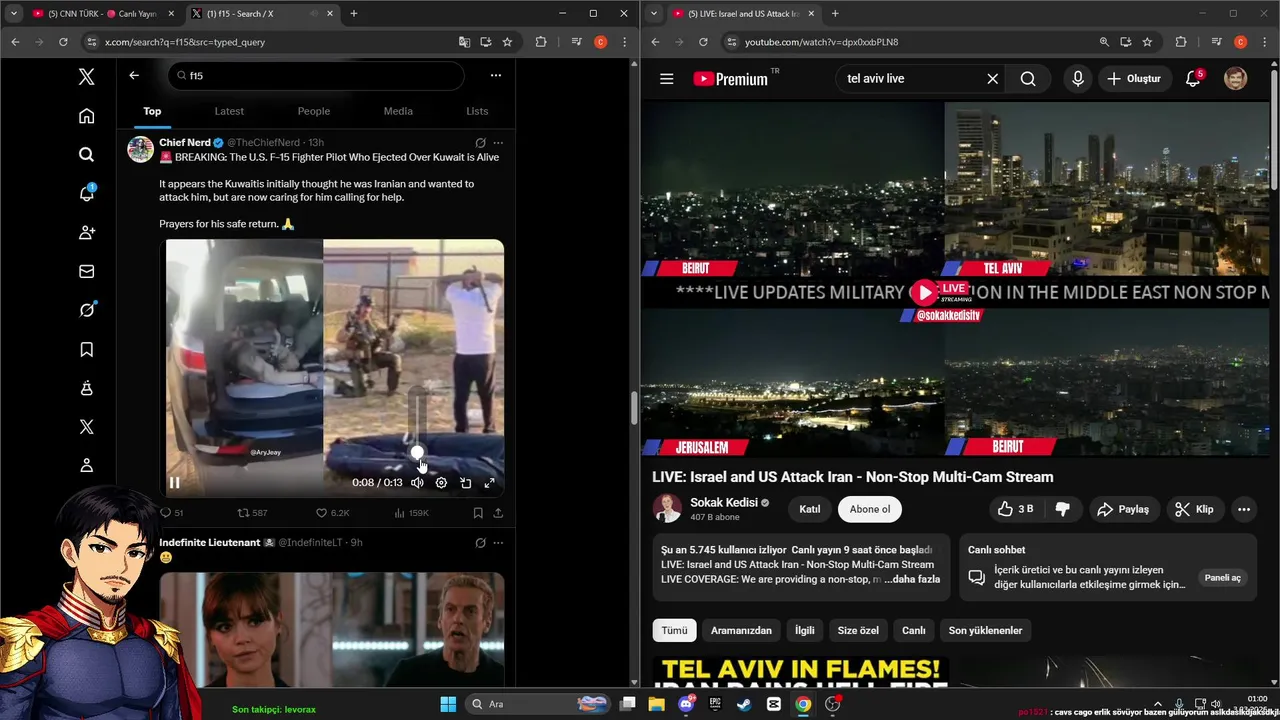This screenshot has height=720, width=1280.
Task: Open more menu on Indefinite Lieutenant post
Action: pos(498,543)
